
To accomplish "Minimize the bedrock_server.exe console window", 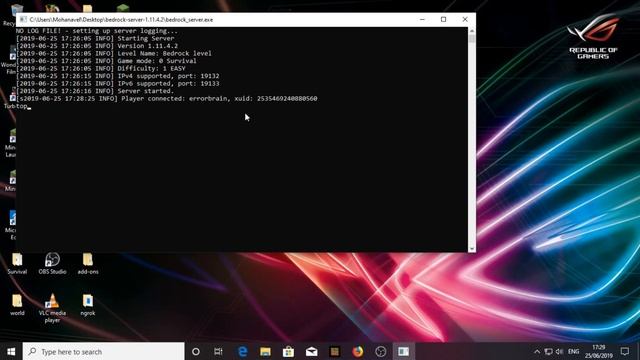I will tap(422, 19).
